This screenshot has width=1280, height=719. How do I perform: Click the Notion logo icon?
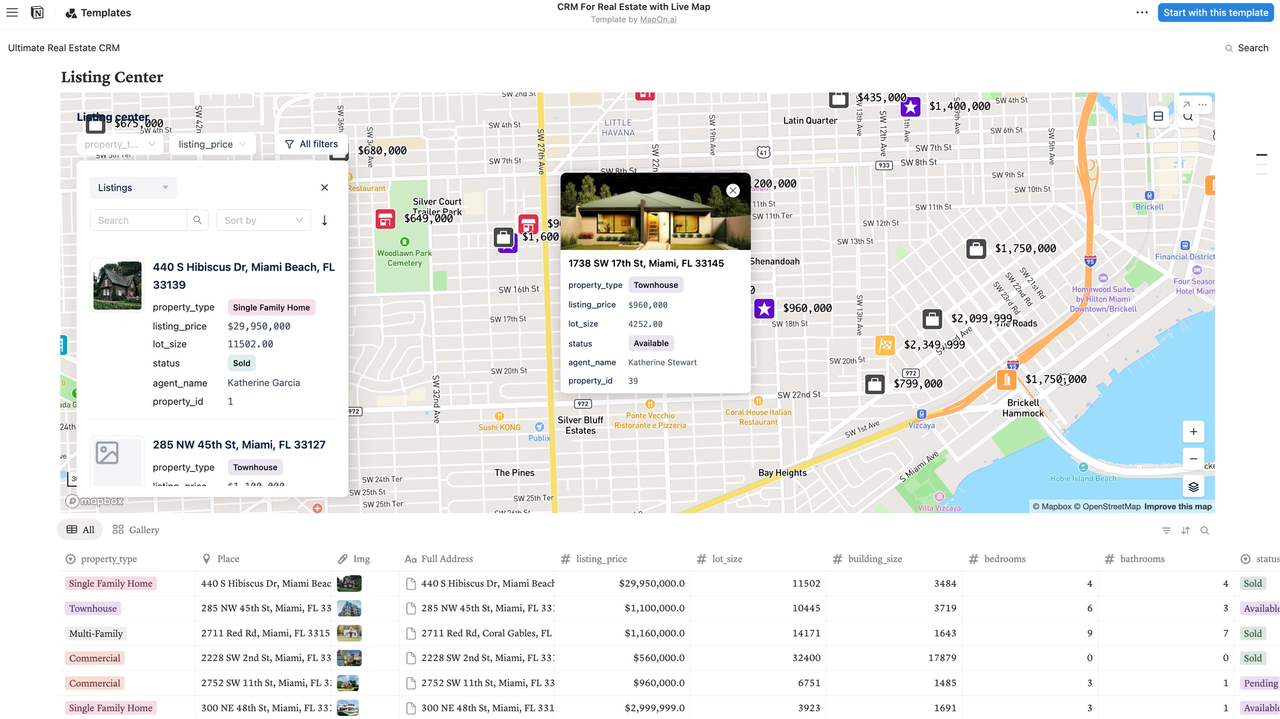coord(37,13)
